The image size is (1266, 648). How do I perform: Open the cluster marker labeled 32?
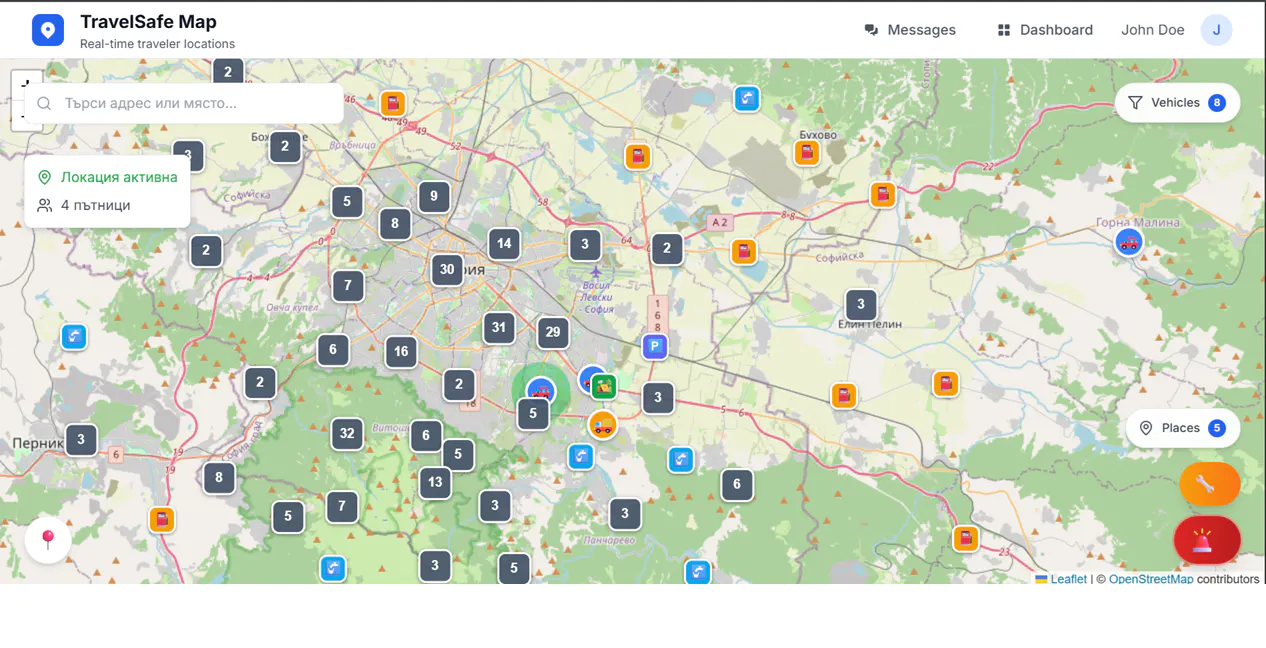point(347,433)
